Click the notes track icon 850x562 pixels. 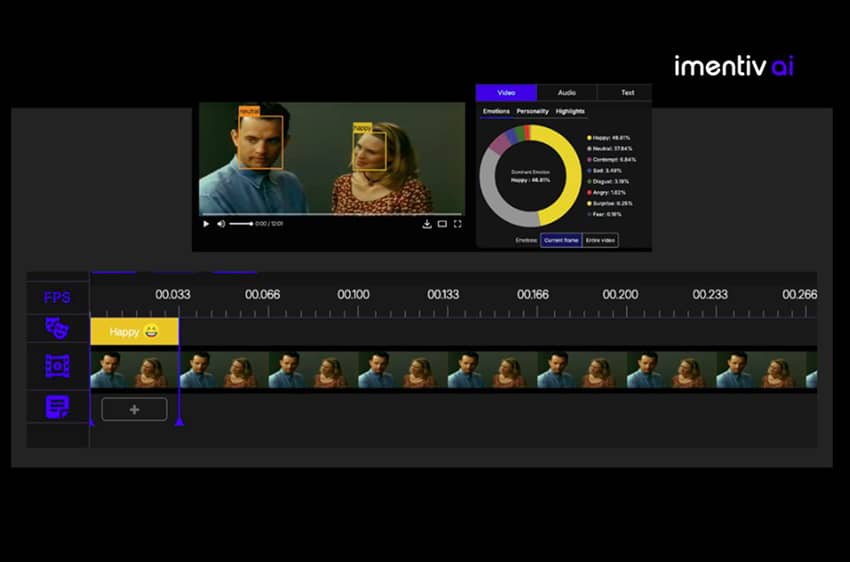click(57, 407)
